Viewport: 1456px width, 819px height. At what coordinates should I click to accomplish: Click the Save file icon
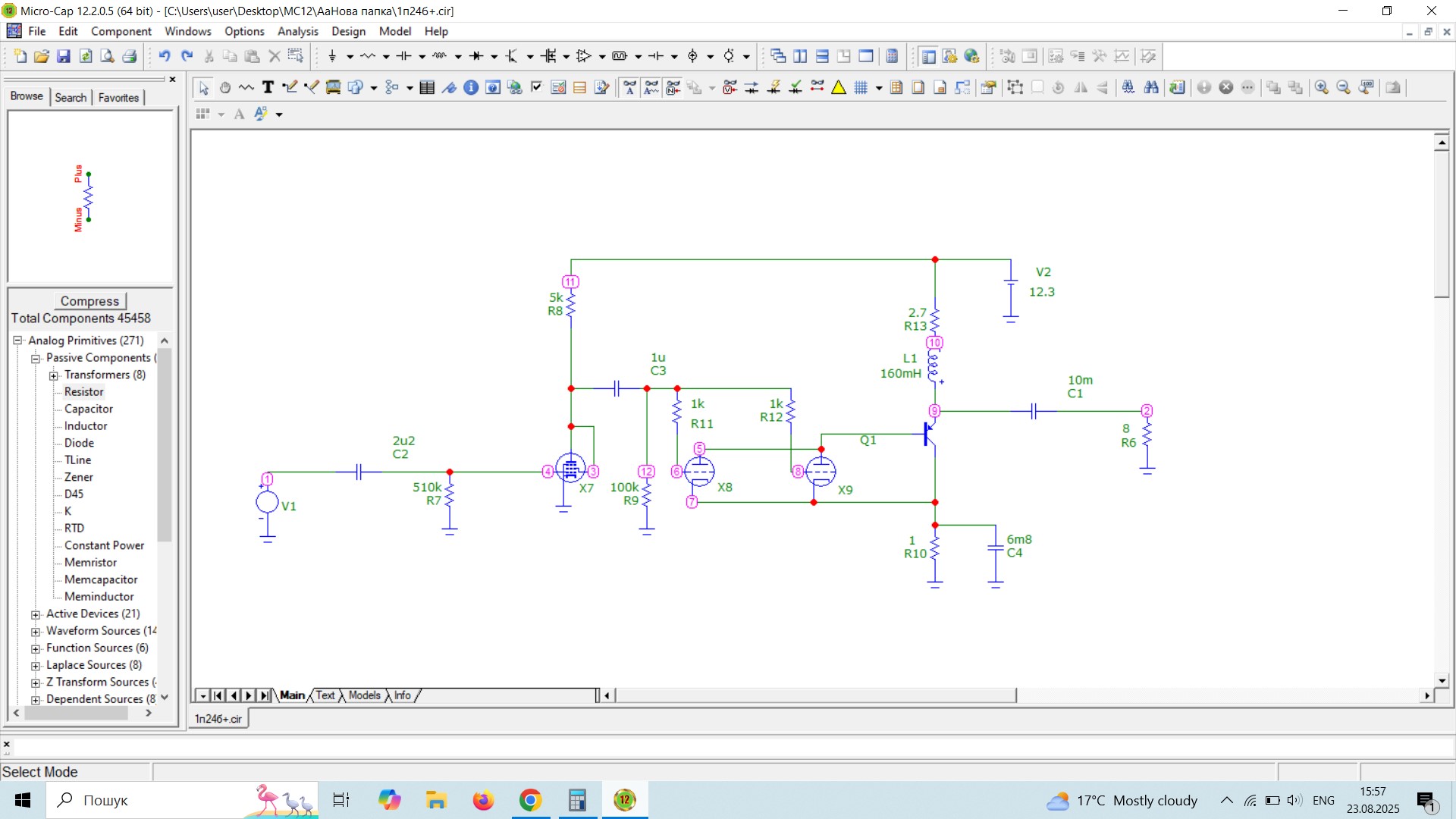point(64,56)
